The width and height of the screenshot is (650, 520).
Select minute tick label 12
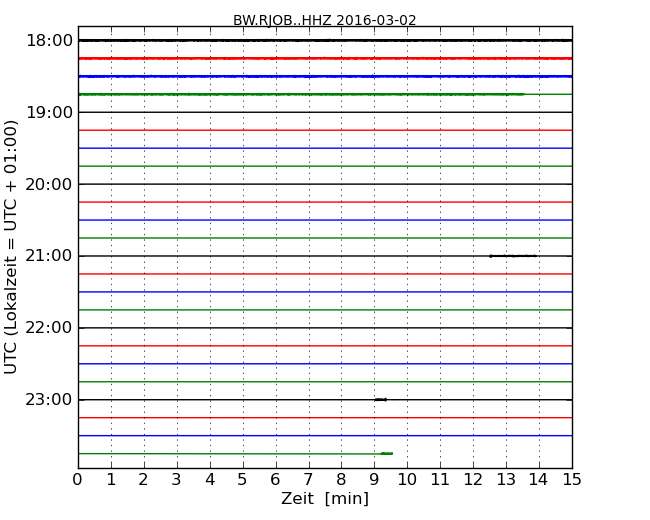(473, 480)
